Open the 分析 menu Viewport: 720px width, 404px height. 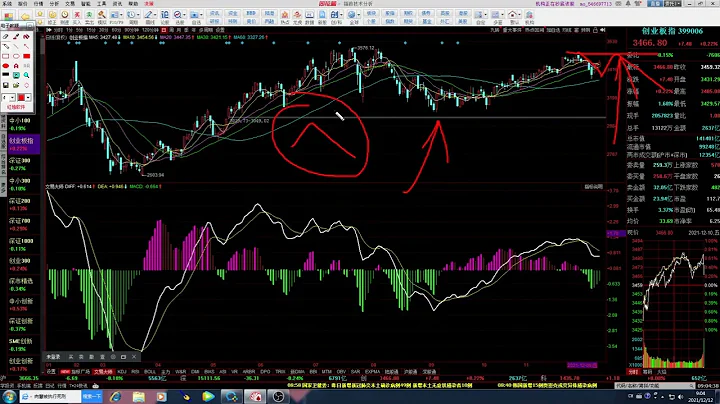54,4
